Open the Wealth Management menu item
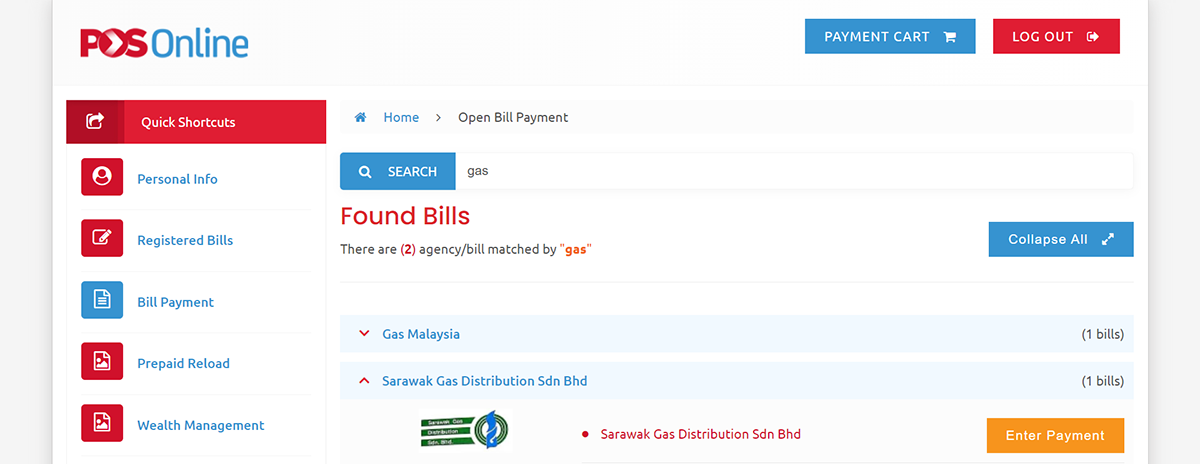This screenshot has width=1200, height=464. click(201, 425)
